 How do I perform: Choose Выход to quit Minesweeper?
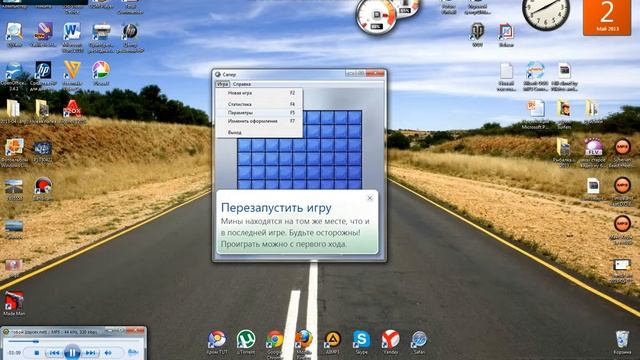[260, 133]
